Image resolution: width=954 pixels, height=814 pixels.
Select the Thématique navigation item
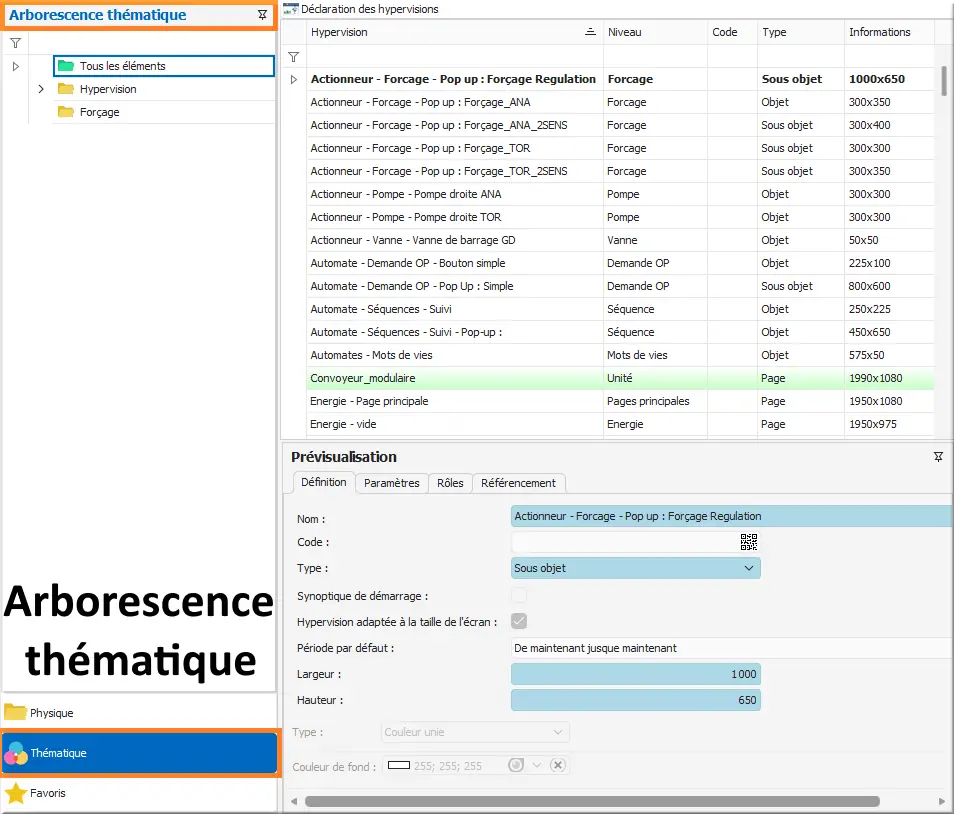pos(139,753)
